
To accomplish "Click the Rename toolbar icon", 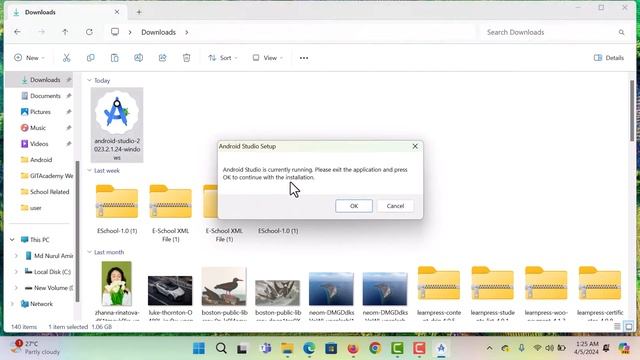I will coord(138,58).
